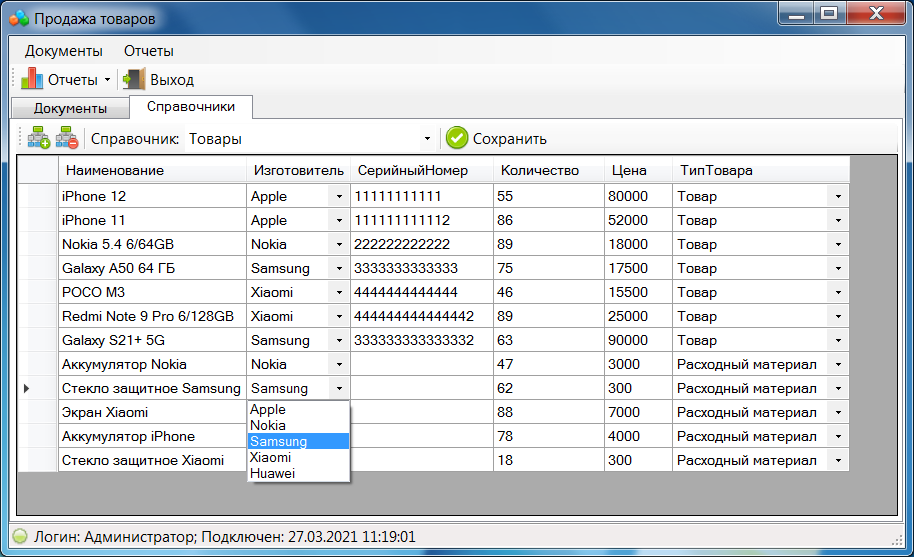Click the delete record icon in toolbar
The width and height of the screenshot is (914, 557).
click(x=67, y=139)
